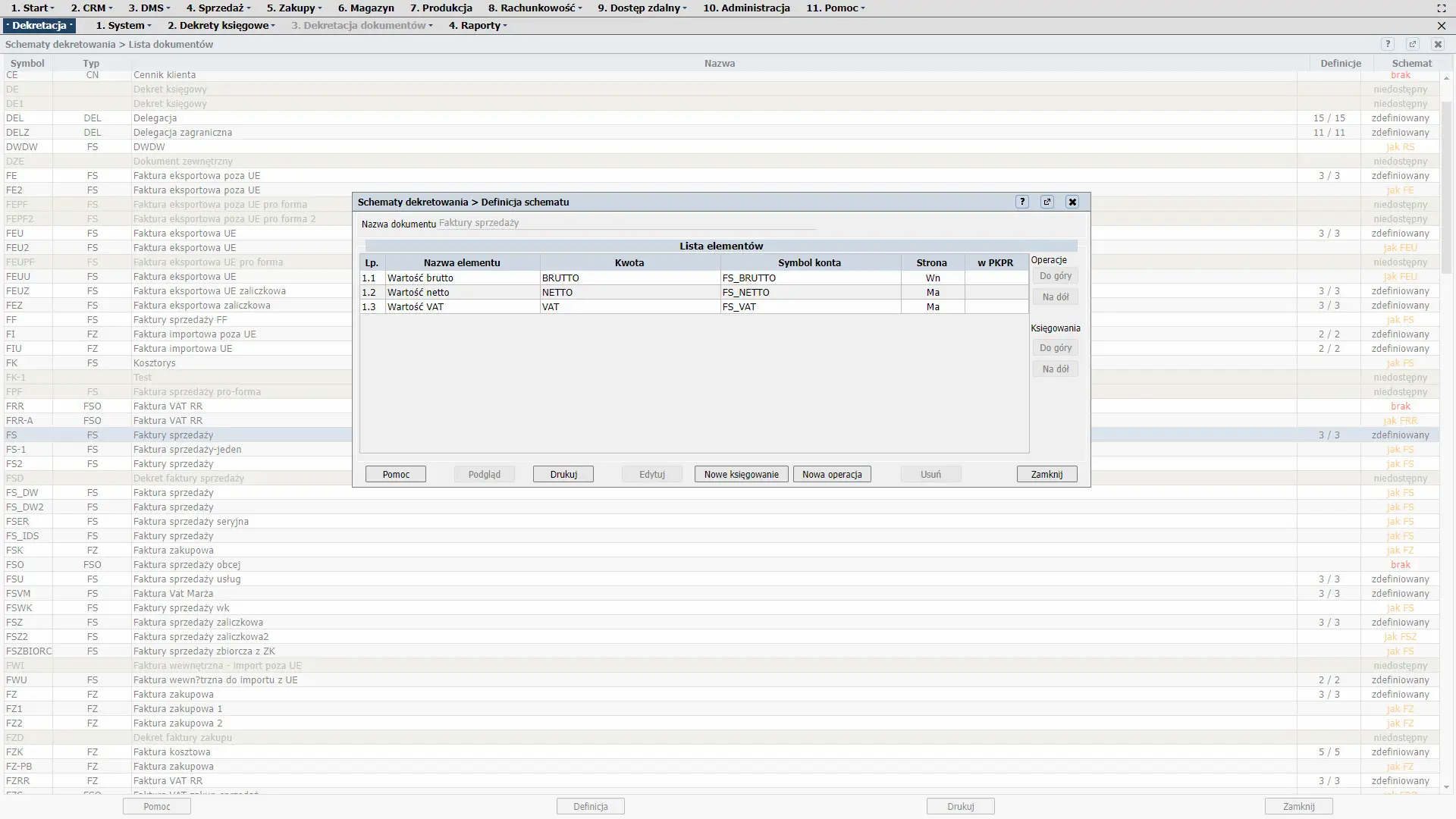Viewport: 1456px width, 819px height.
Task: Click the help icon in Definicja schematu dialog
Action: 1022,202
